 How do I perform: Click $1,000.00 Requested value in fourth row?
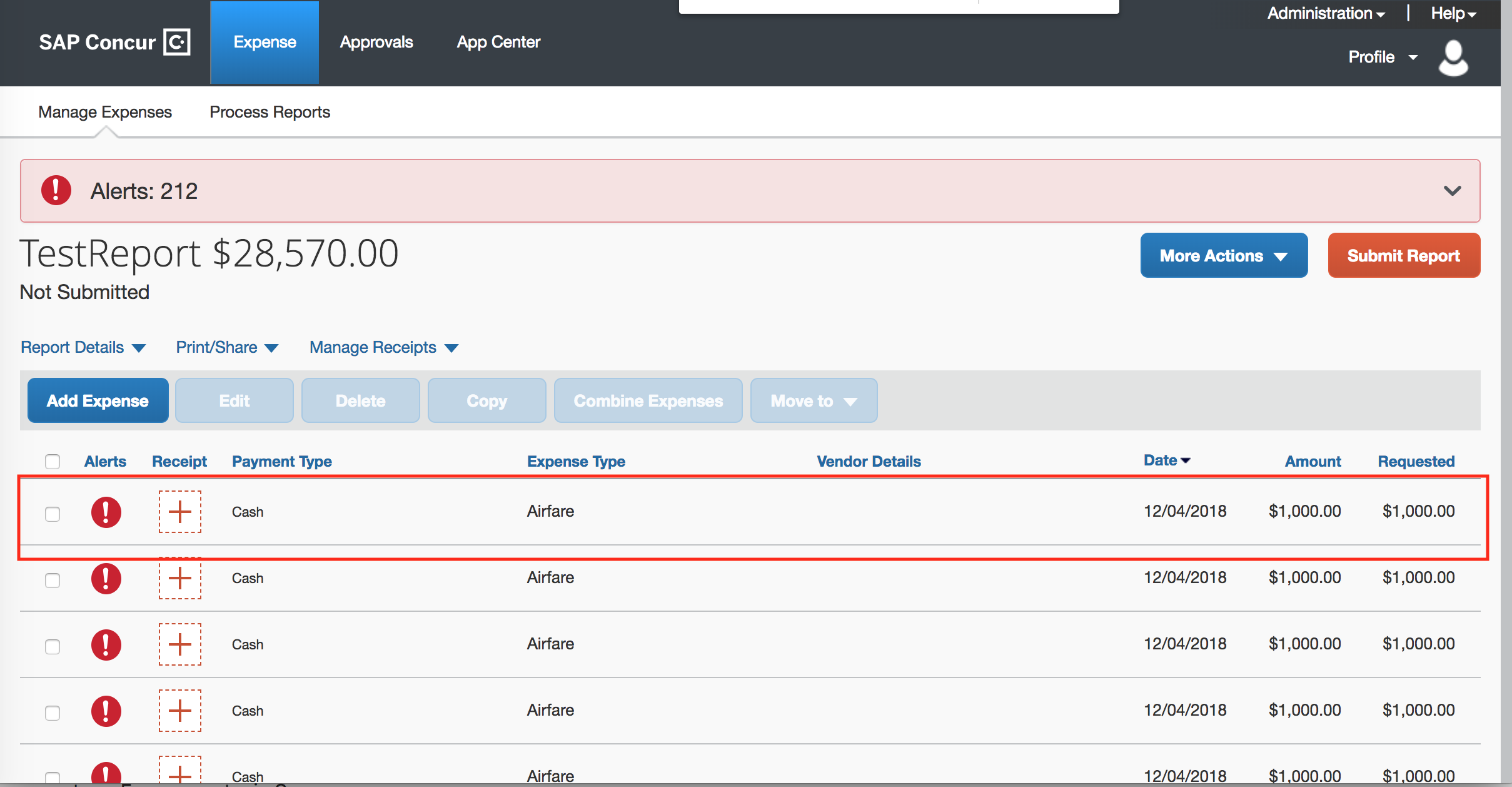pyautogui.click(x=1418, y=710)
